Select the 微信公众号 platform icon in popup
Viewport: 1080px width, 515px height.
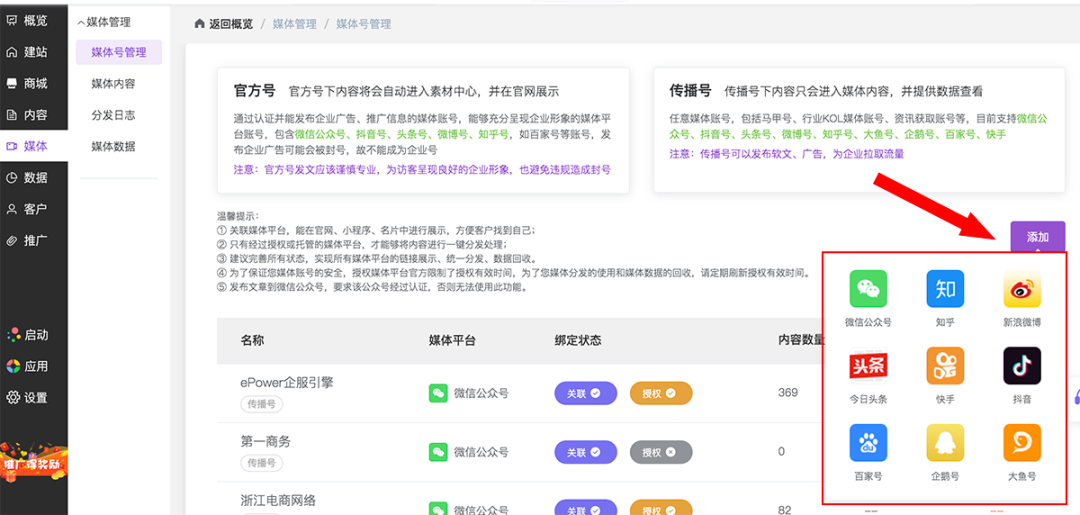coord(868,288)
